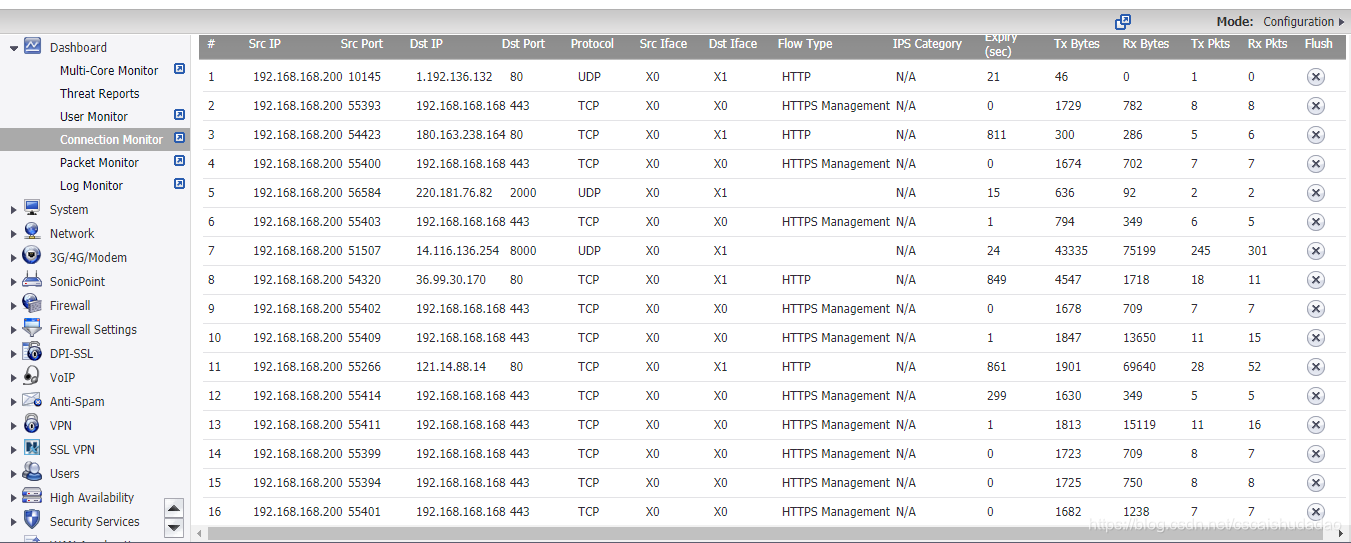Flush connection row 12
Screen dimensions: 1351x543
[1315, 396]
